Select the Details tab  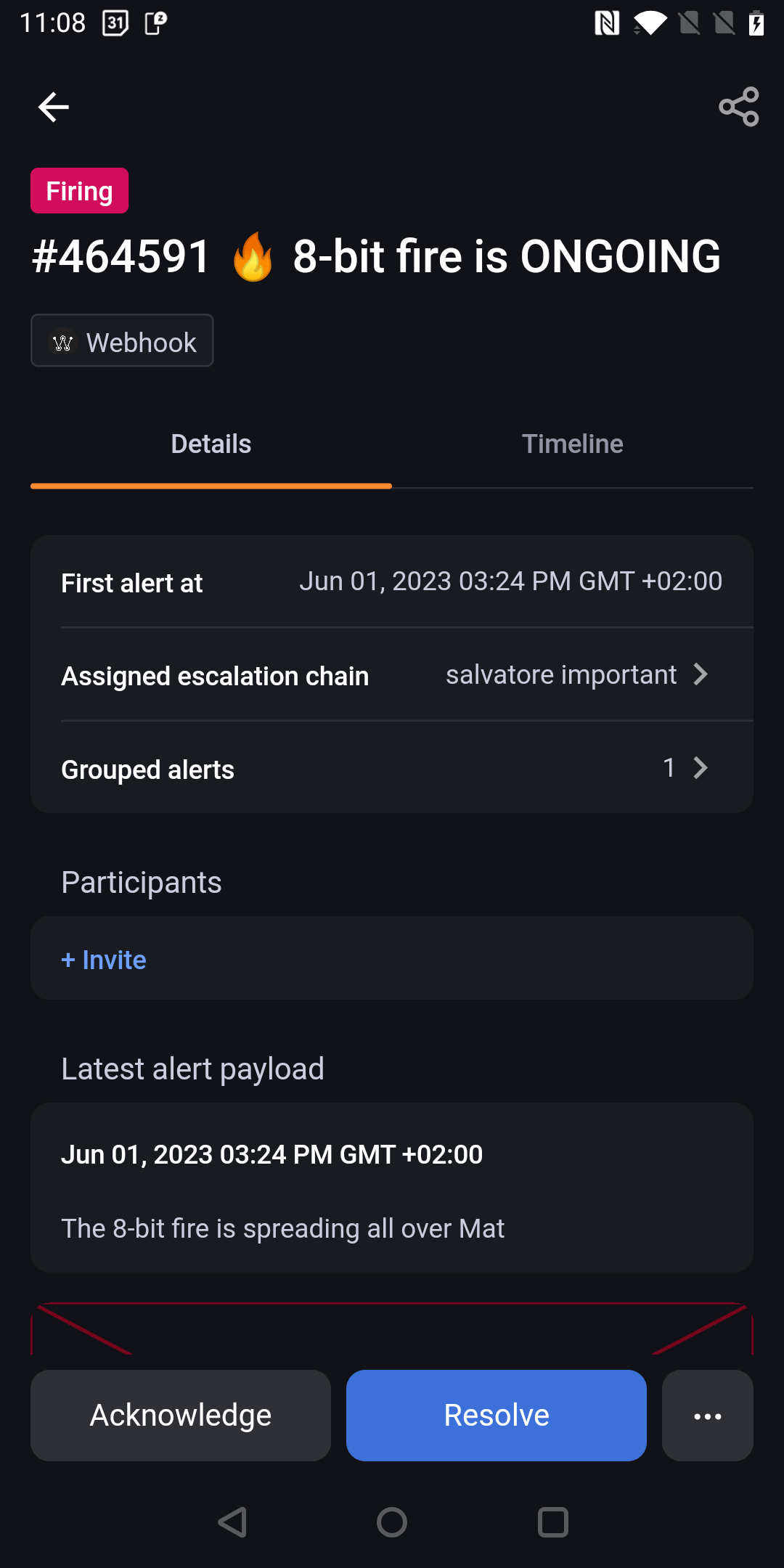(211, 444)
